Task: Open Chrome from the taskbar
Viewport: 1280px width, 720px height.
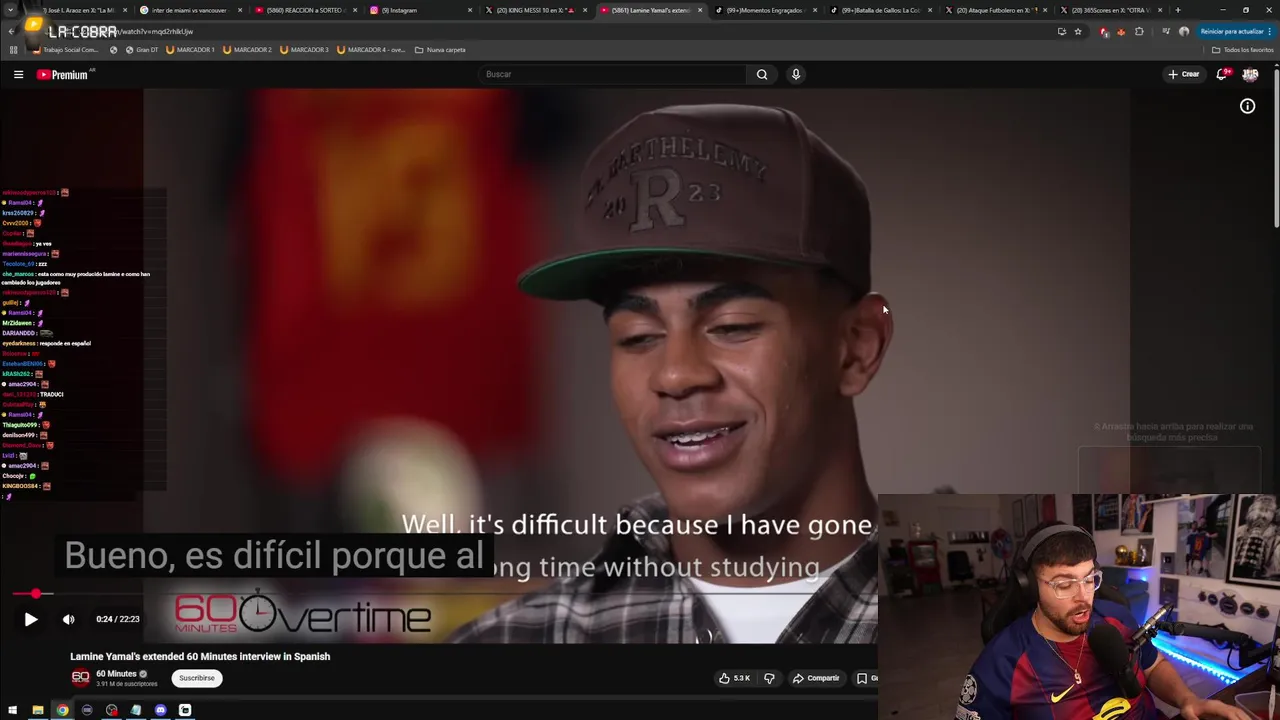Action: pyautogui.click(x=62, y=710)
